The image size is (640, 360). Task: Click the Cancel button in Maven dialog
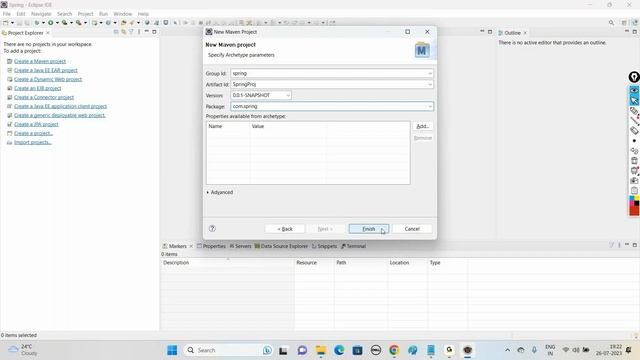coord(412,229)
